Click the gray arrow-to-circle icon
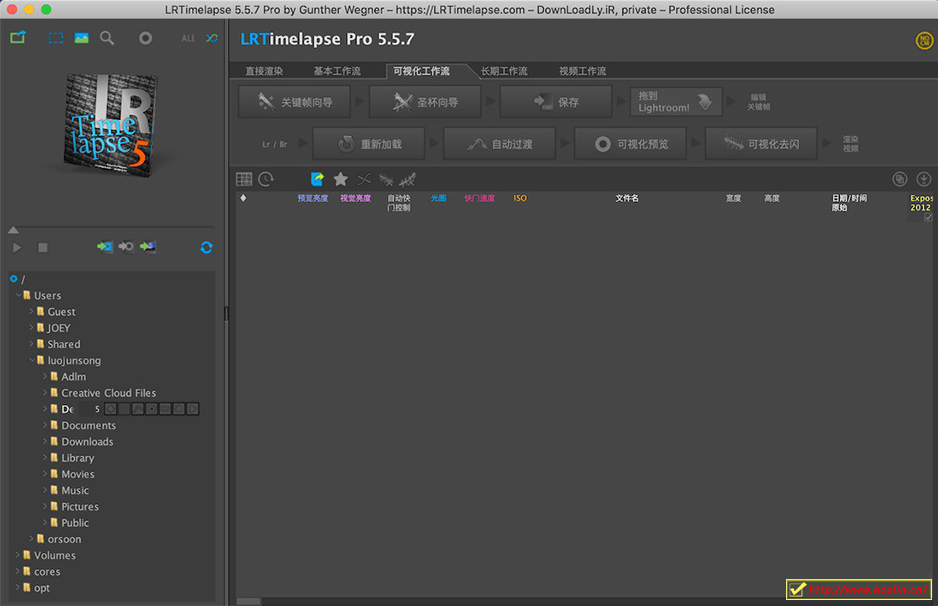Image resolution: width=938 pixels, height=606 pixels. (126, 246)
